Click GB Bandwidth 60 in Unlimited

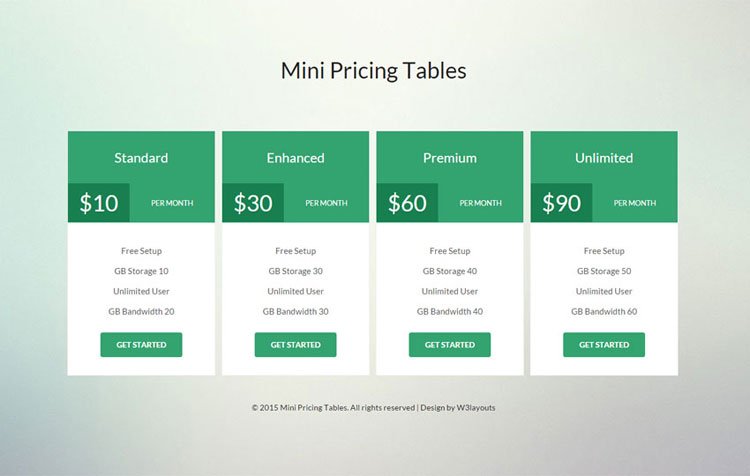tap(604, 311)
